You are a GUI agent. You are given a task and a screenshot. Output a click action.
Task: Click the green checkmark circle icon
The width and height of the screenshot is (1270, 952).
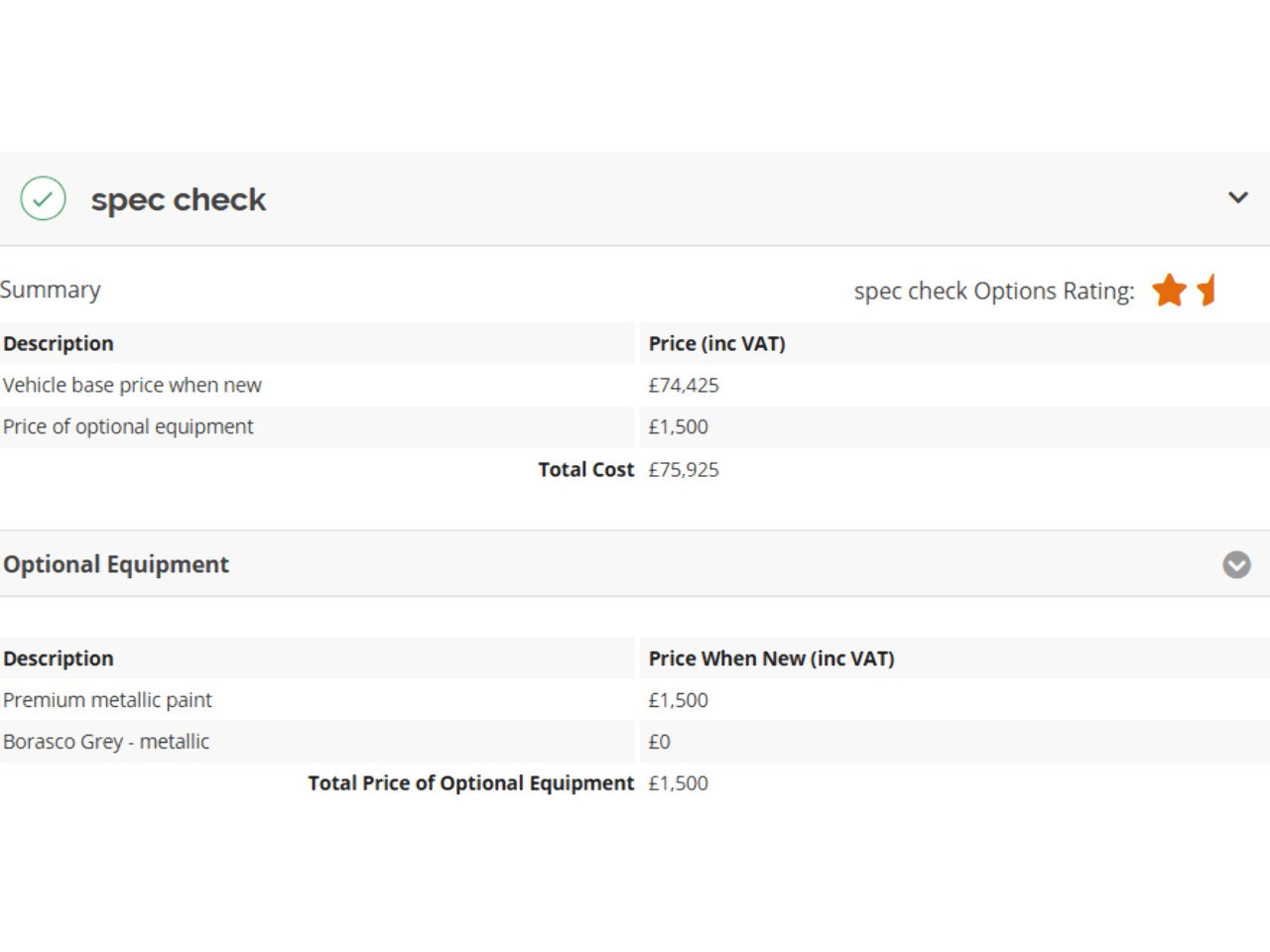pos(43,198)
